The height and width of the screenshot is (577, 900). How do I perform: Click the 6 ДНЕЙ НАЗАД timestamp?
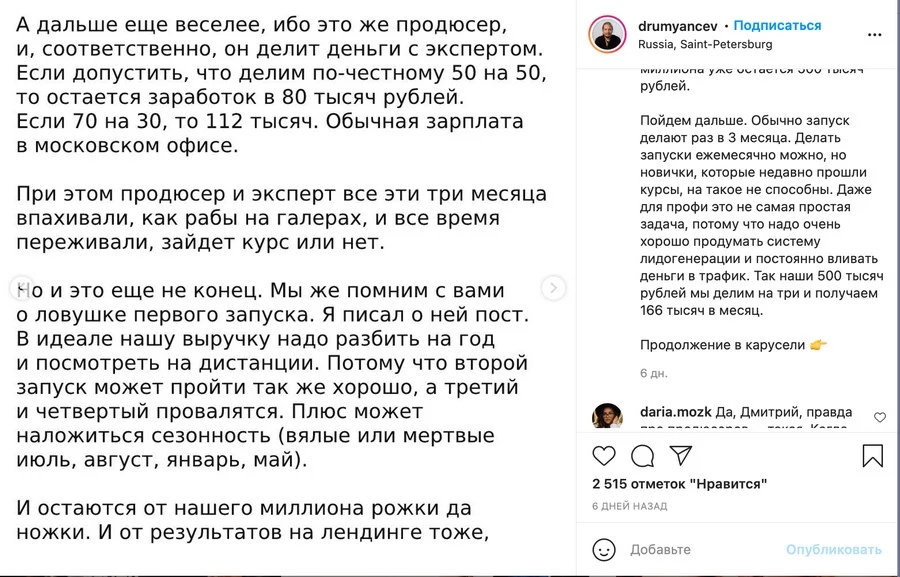pyautogui.click(x=630, y=506)
